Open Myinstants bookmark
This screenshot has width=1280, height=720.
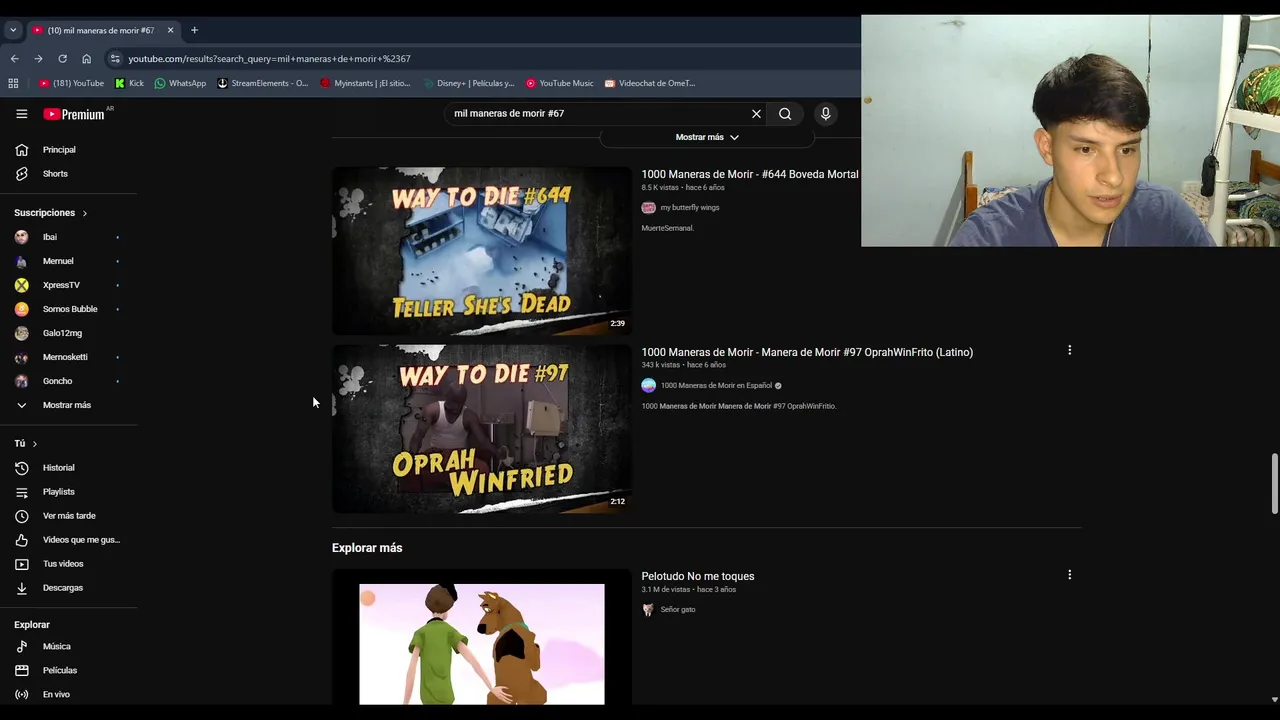tap(366, 83)
